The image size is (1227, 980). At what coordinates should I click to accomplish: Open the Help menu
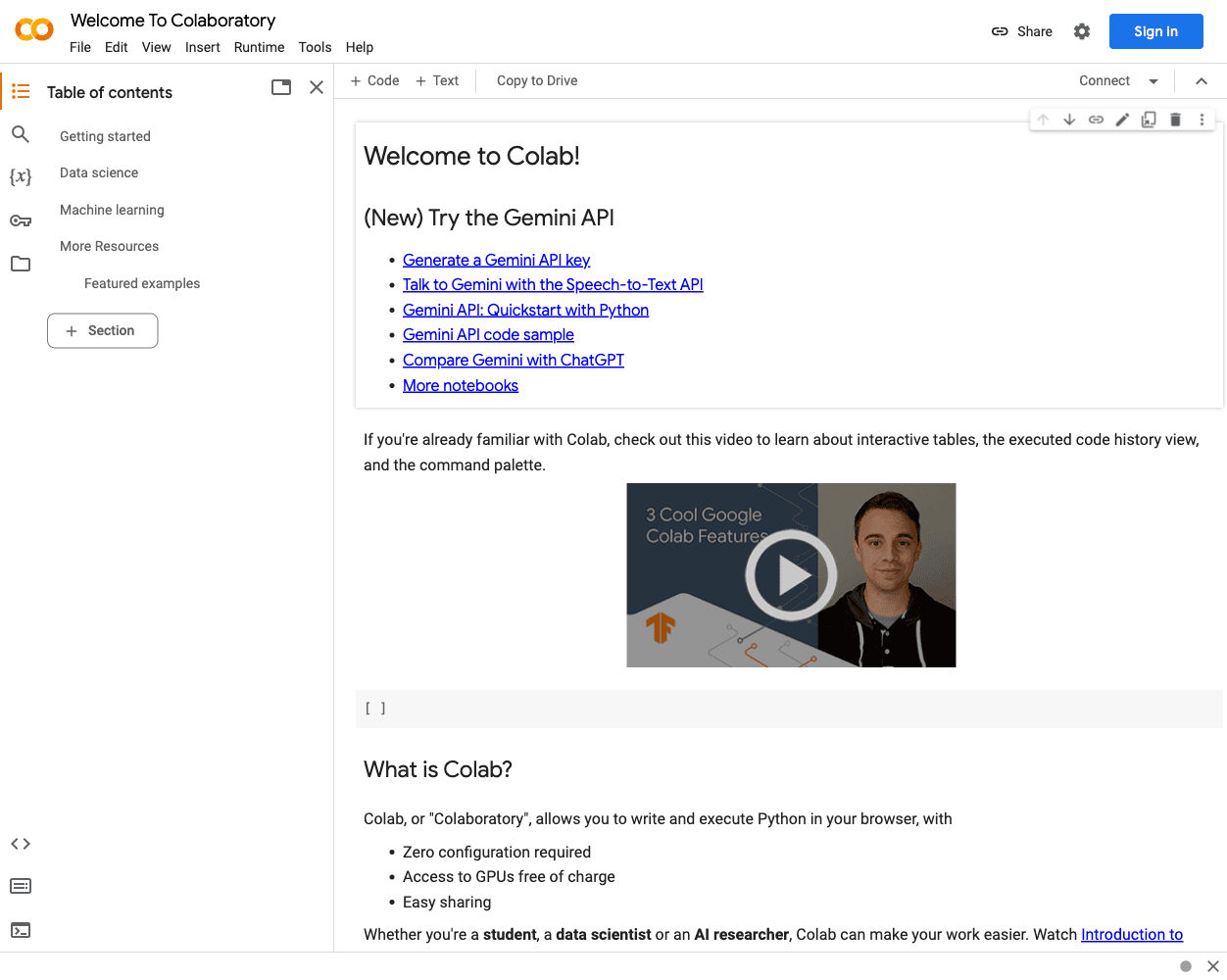tap(360, 47)
